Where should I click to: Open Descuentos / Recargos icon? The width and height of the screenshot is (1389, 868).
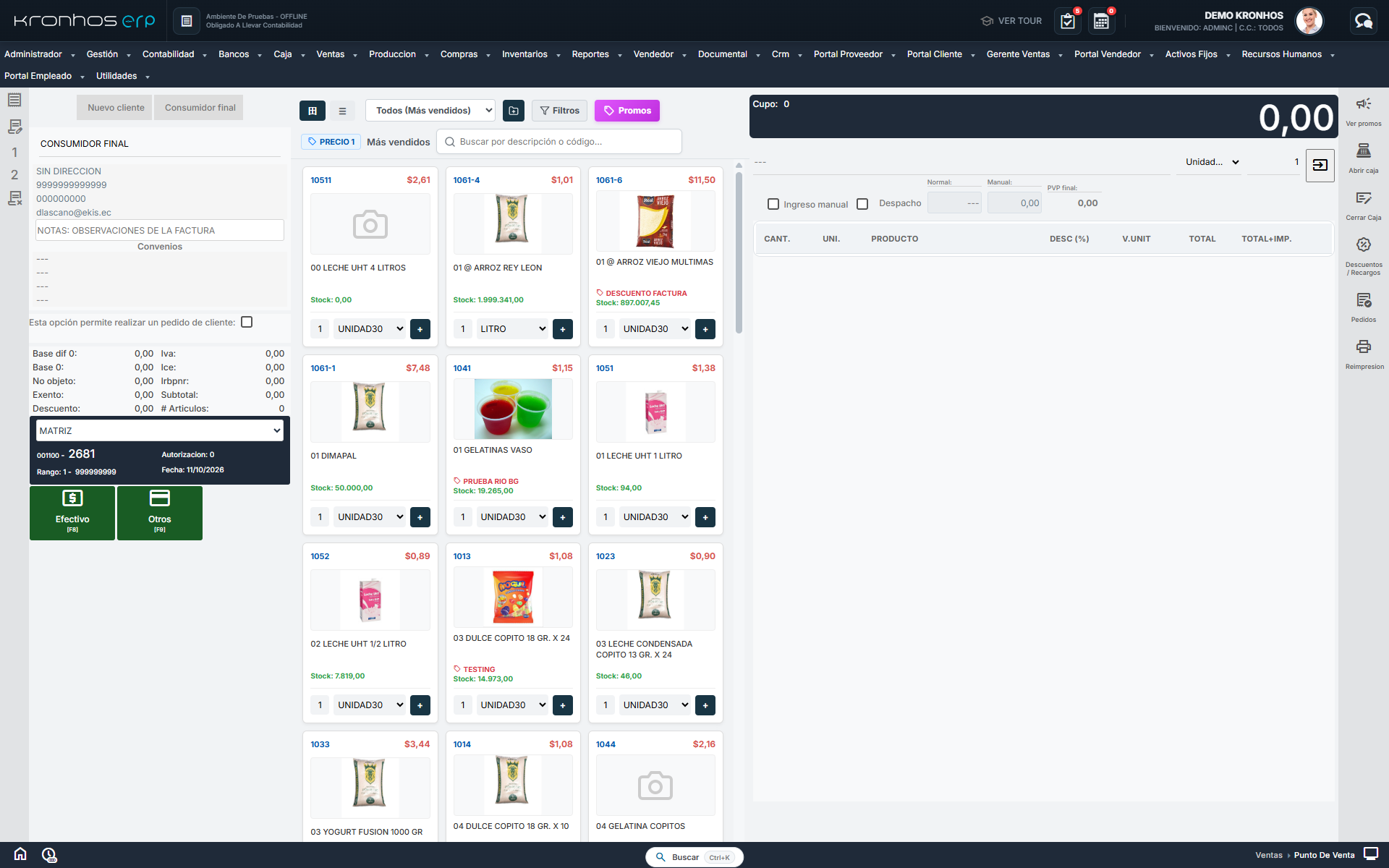(1363, 245)
